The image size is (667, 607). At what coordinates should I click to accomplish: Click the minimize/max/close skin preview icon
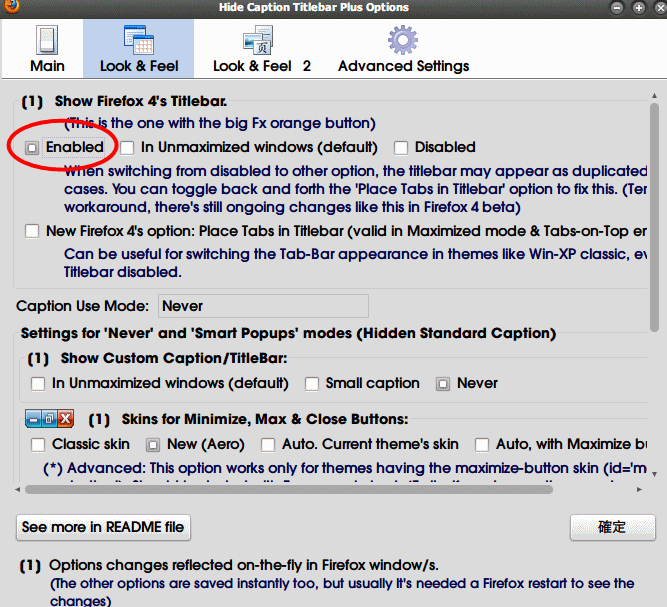coord(50,419)
